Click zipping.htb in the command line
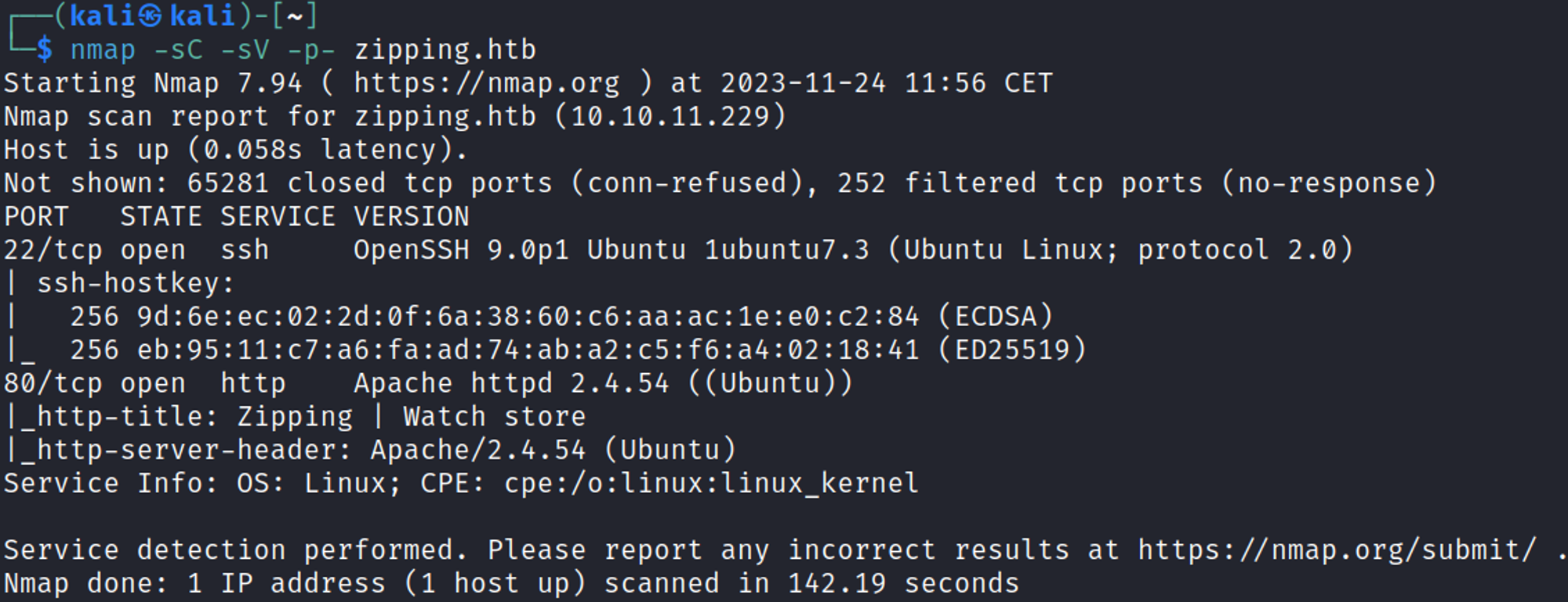Screen dimensions: 1568x602 [x=445, y=50]
